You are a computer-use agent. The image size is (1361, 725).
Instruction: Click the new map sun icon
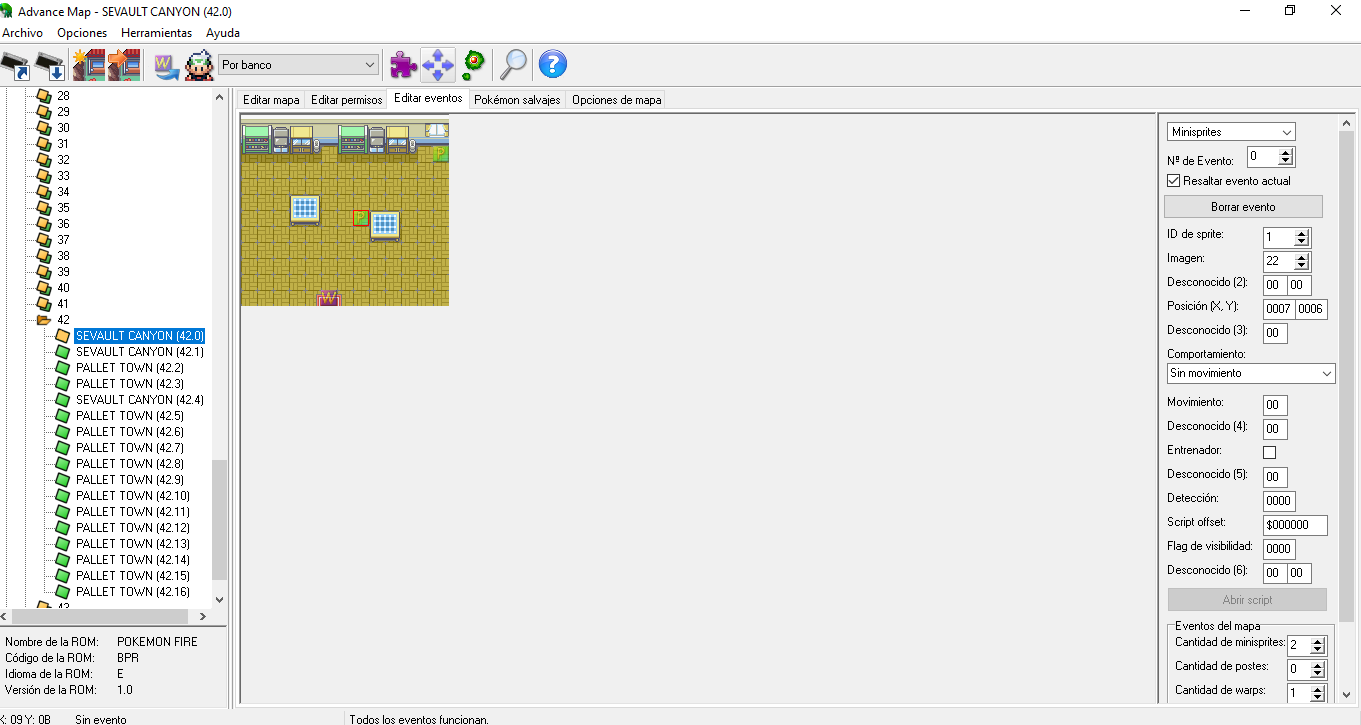click(x=88, y=65)
